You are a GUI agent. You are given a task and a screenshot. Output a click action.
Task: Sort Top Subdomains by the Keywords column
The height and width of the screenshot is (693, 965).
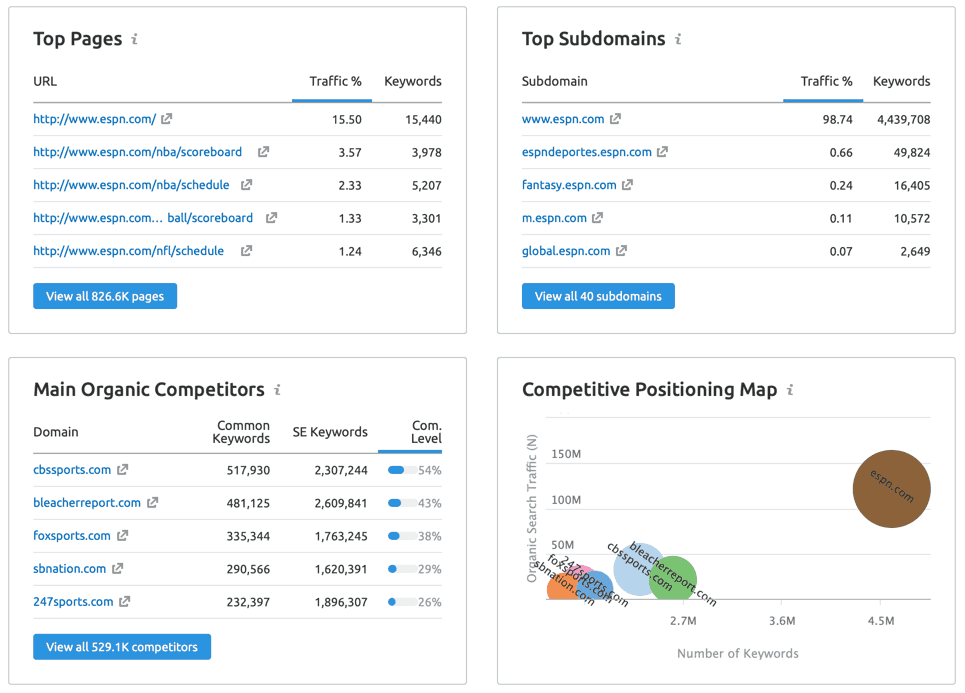pyautogui.click(x=900, y=81)
